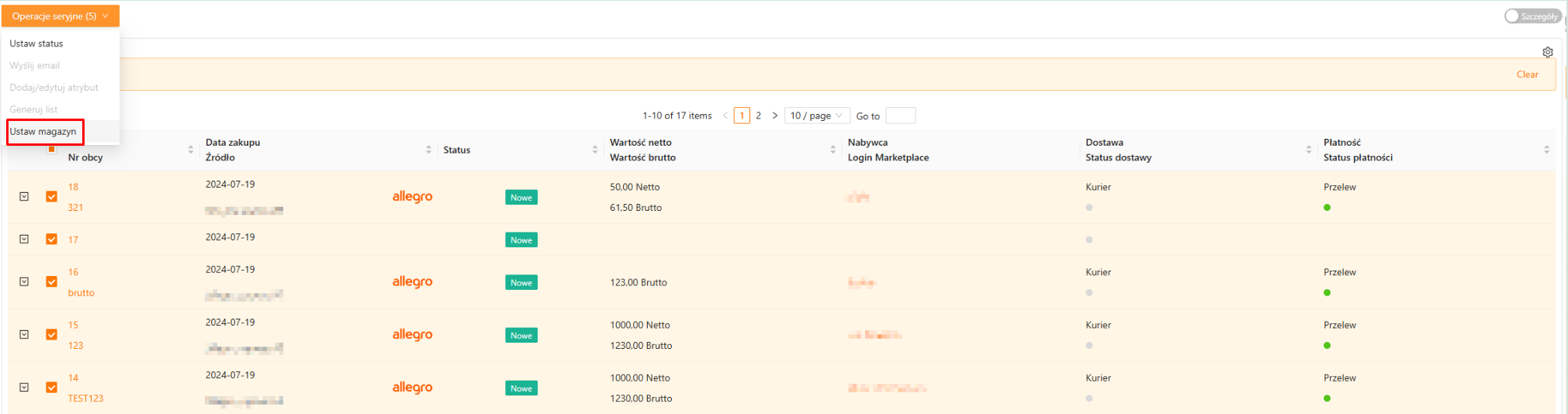Image resolution: width=1568 pixels, height=414 pixels.
Task: Sort by Nabywca column arrows
Action: click(1071, 150)
